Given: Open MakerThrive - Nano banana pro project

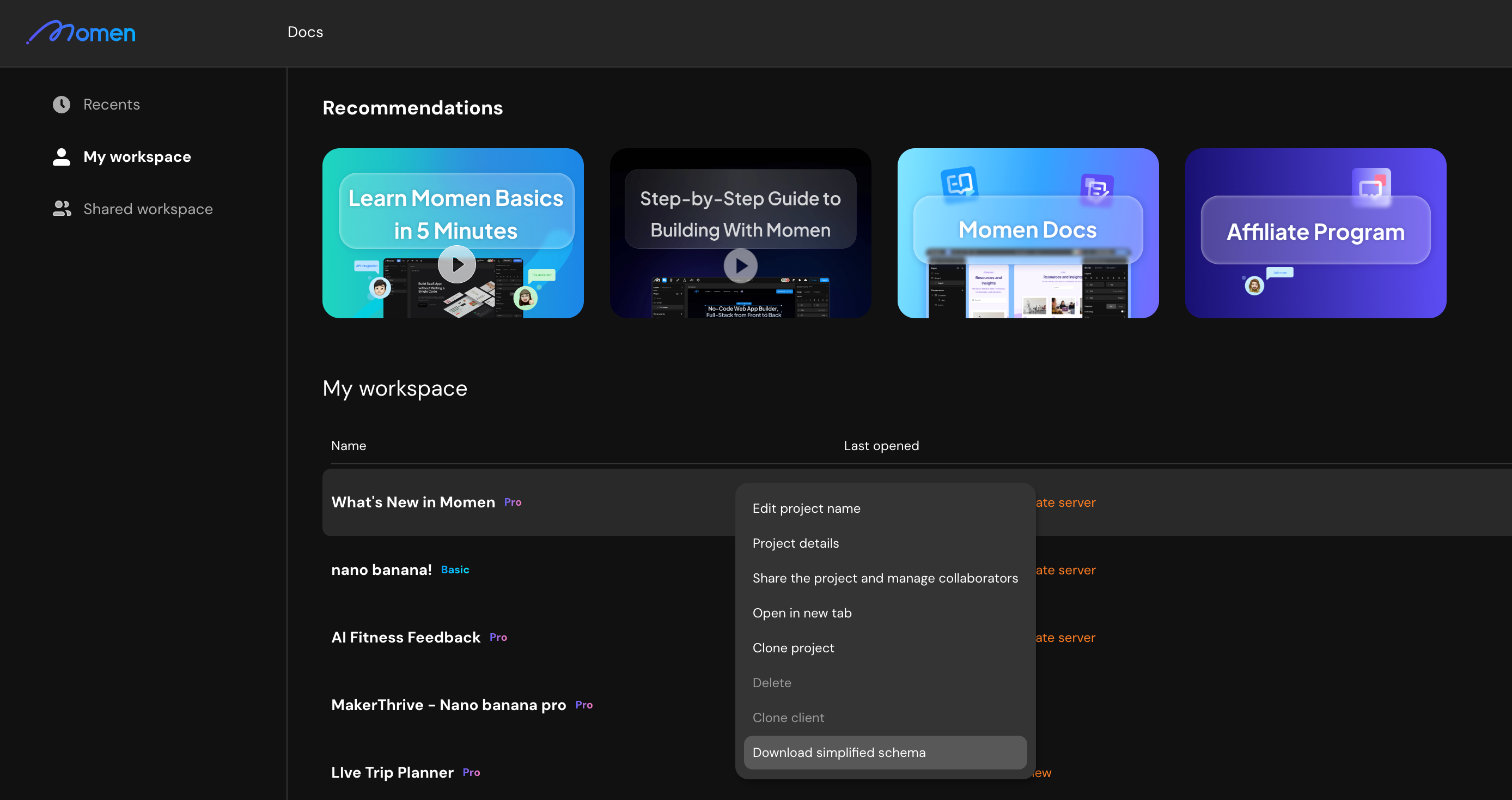Looking at the screenshot, I should [x=448, y=705].
